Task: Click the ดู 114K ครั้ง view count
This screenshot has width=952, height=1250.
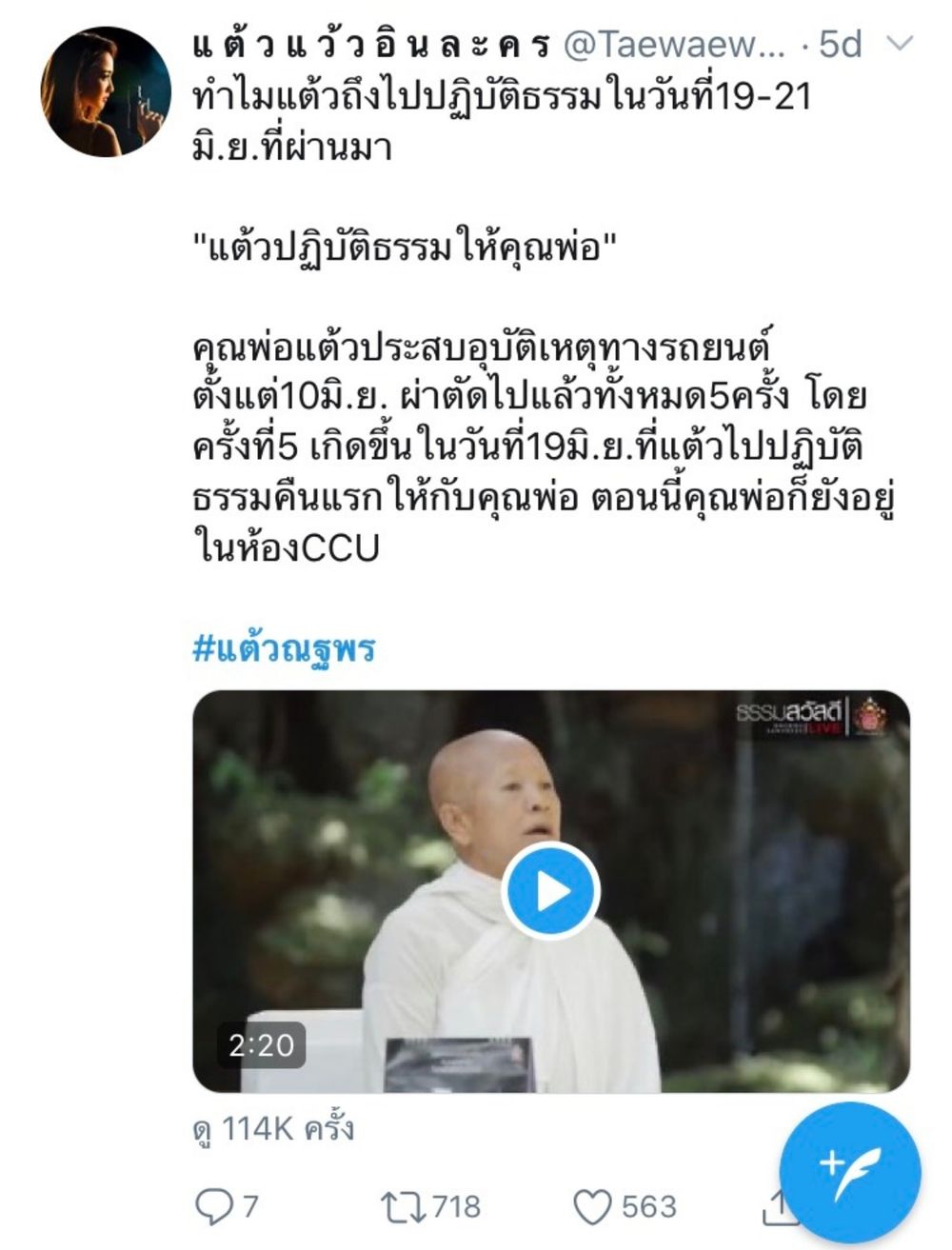Action: click(x=273, y=1129)
